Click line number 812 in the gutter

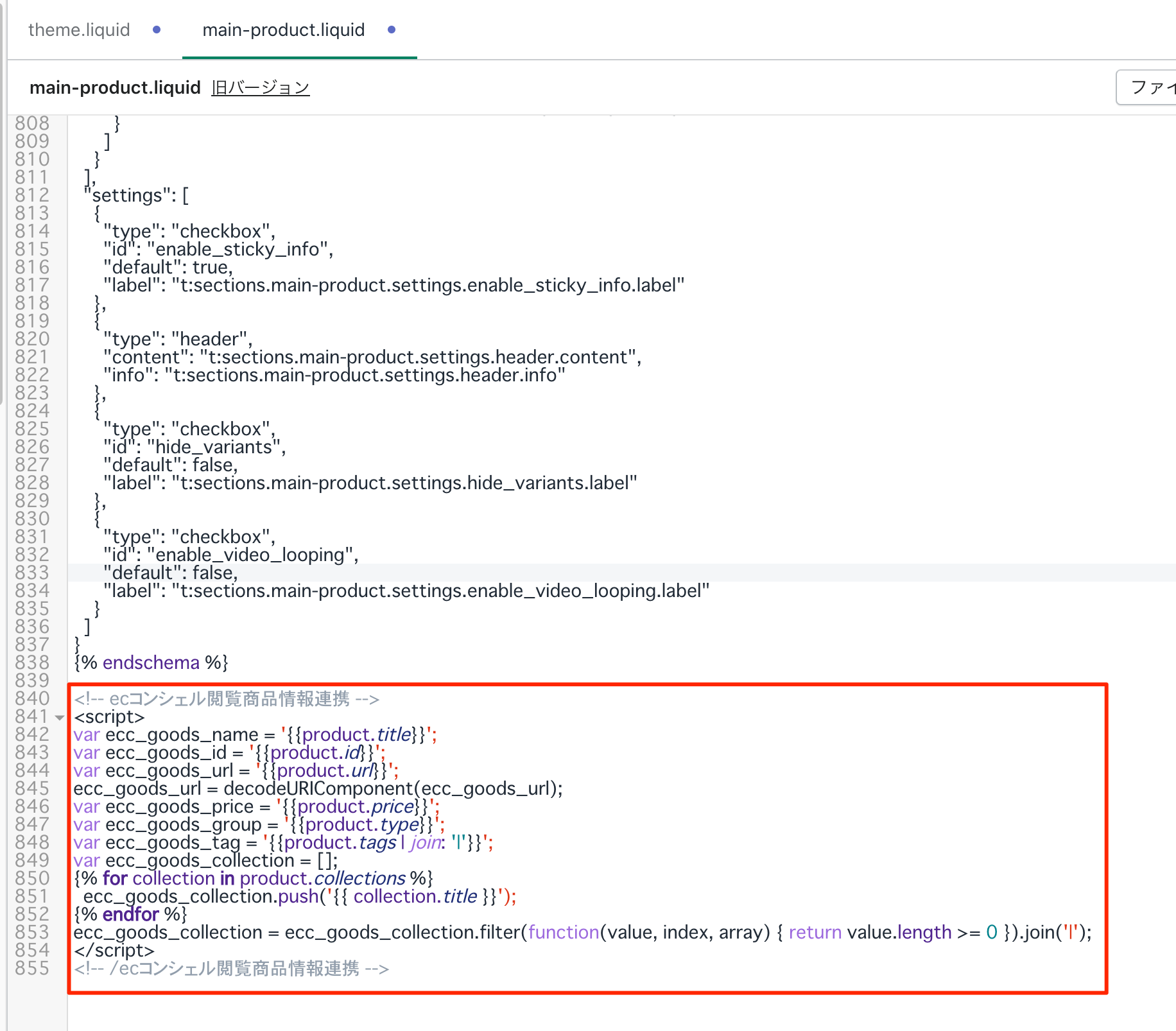[x=32, y=195]
